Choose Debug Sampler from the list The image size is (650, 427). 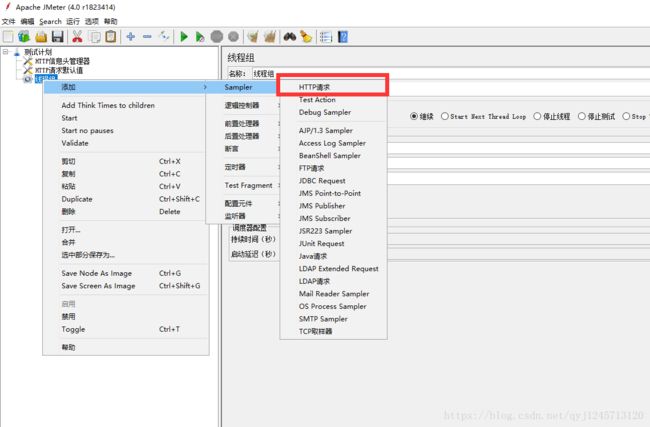click(334, 112)
